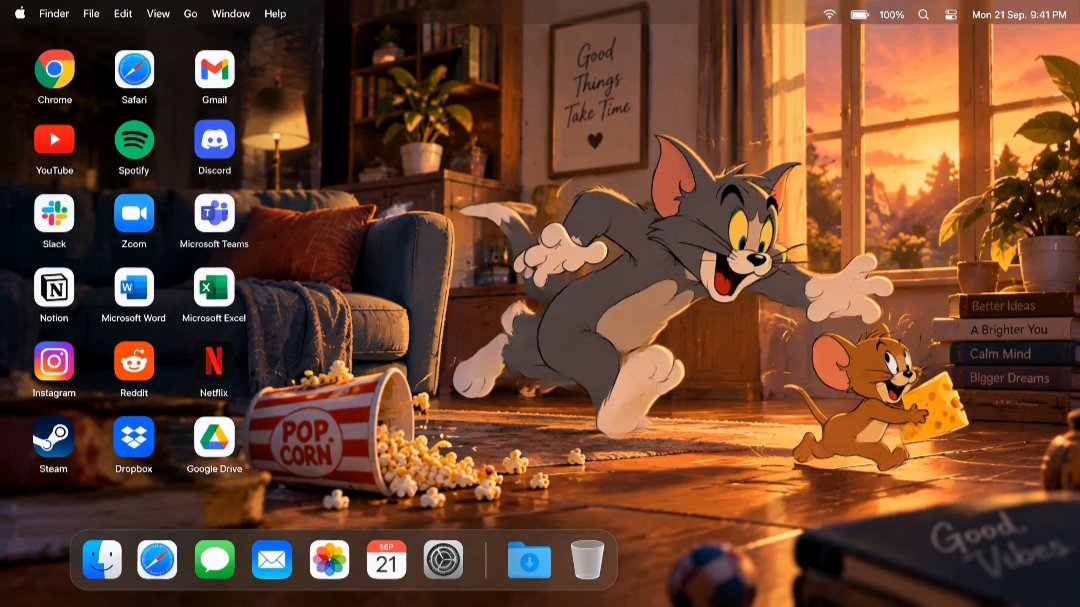Open Control Center in the menu bar
This screenshot has width=1080, height=607.
coord(951,14)
